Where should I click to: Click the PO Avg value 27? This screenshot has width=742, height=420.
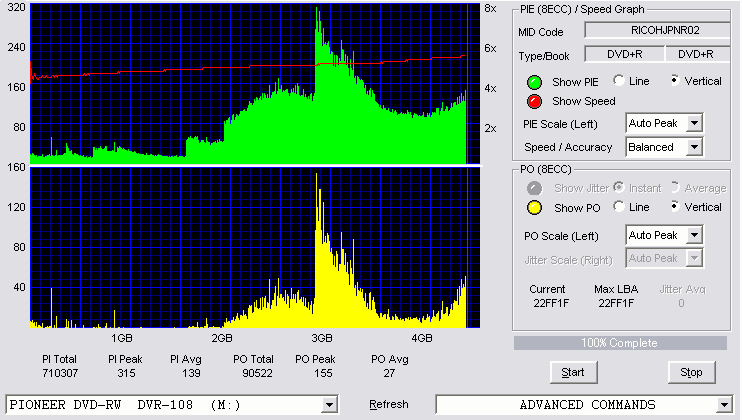[x=389, y=373]
